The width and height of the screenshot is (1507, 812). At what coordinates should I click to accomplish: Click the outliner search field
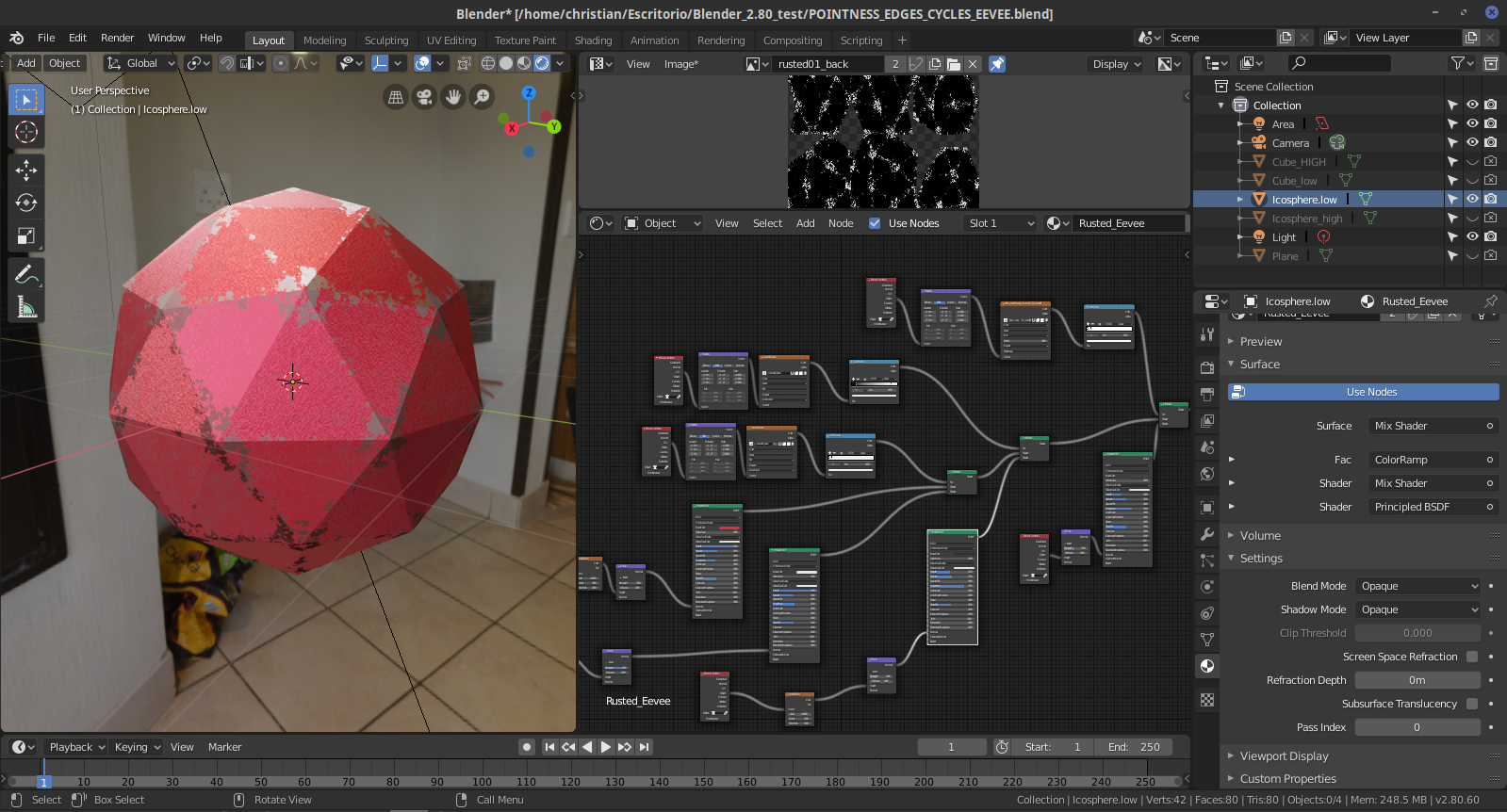pyautogui.click(x=1337, y=63)
